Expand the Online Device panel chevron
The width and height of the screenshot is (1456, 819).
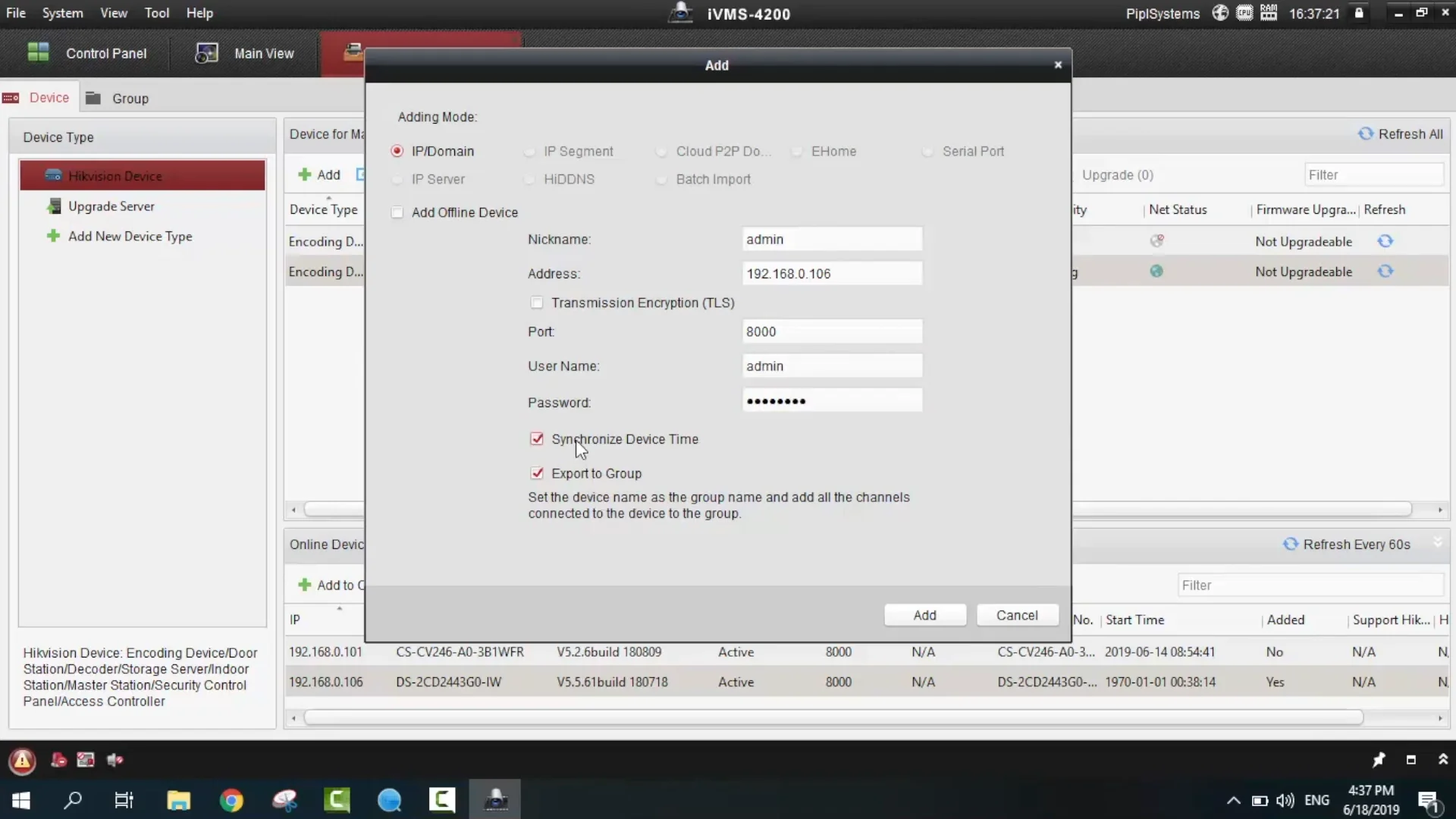(1438, 542)
